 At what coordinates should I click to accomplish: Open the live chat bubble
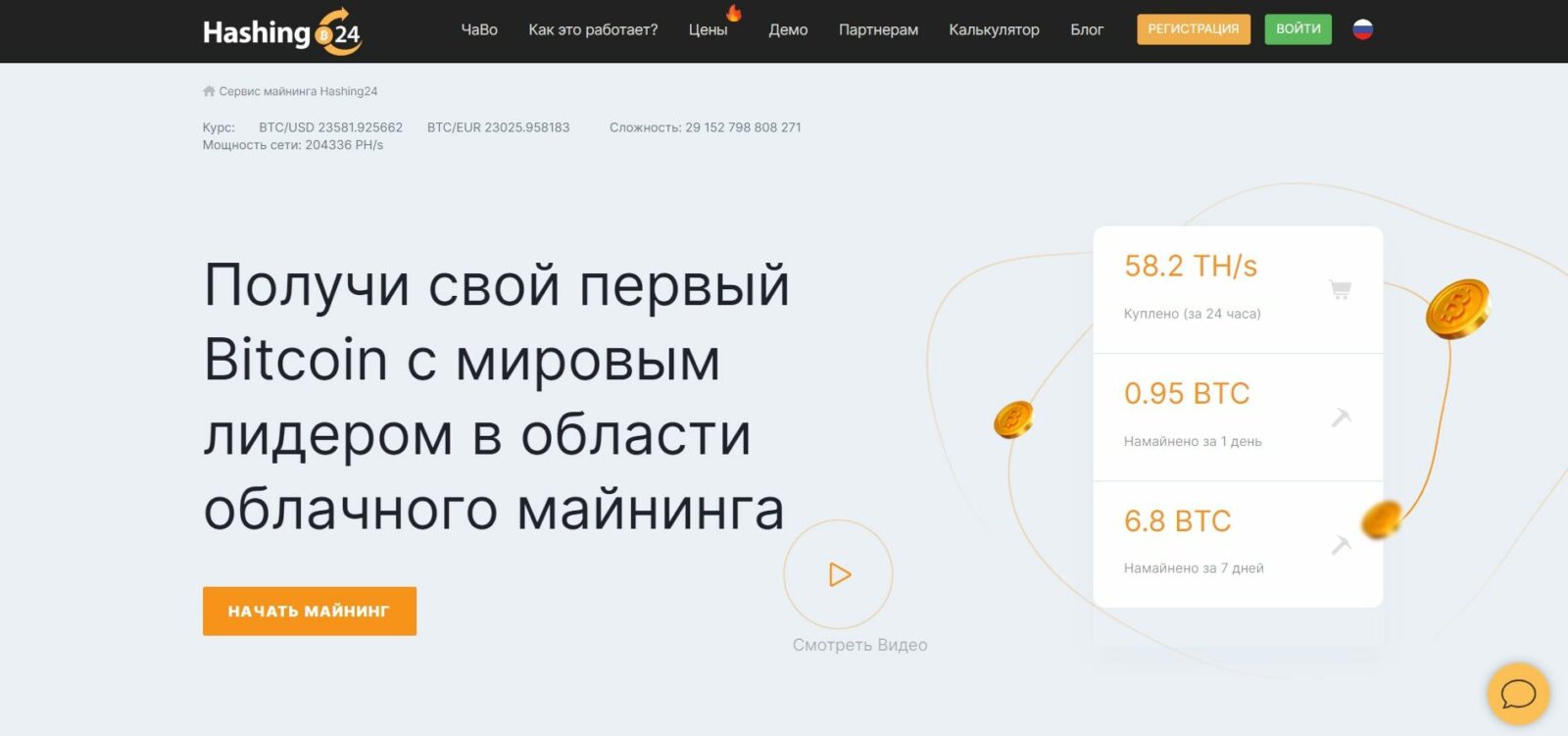coord(1518,694)
